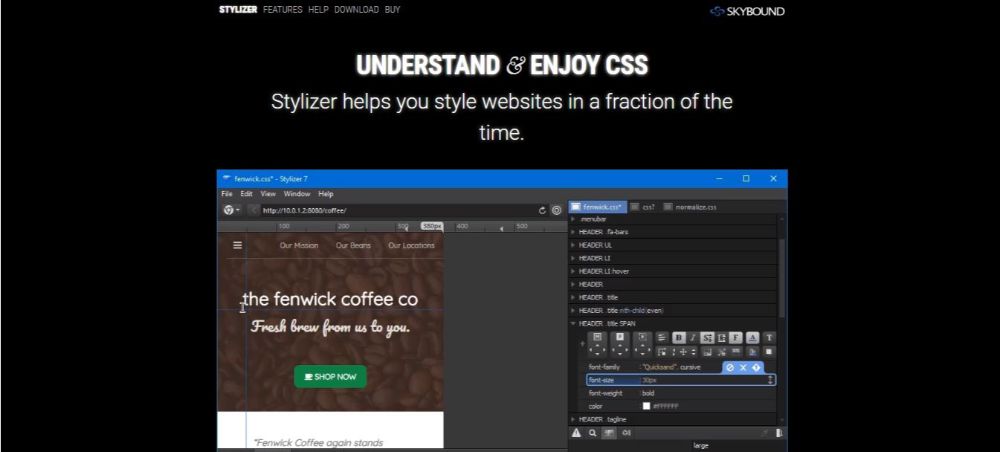
Task: Click the T text icon in style toolbar
Action: click(x=769, y=337)
